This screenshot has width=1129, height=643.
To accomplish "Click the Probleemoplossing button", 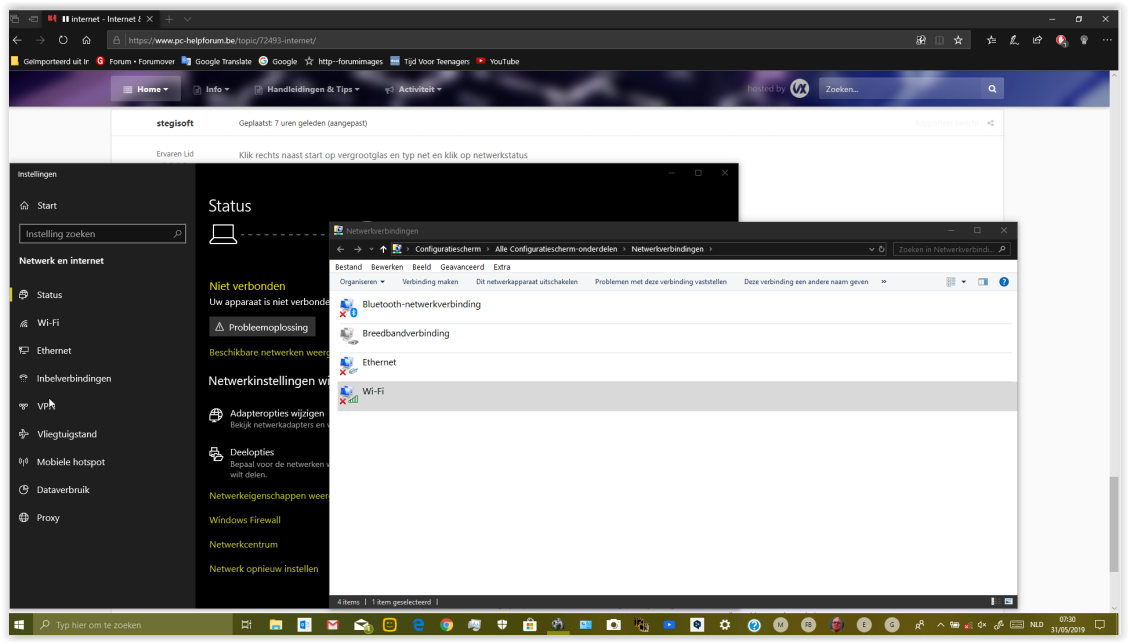I will pyautogui.click(x=262, y=327).
